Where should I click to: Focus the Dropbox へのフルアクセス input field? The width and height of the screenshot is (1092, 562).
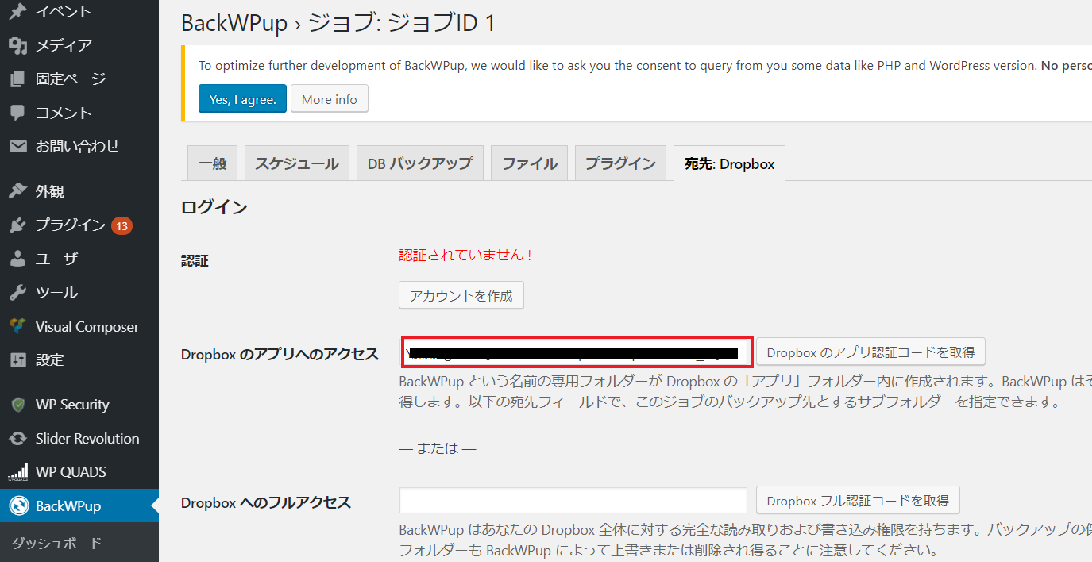(573, 500)
